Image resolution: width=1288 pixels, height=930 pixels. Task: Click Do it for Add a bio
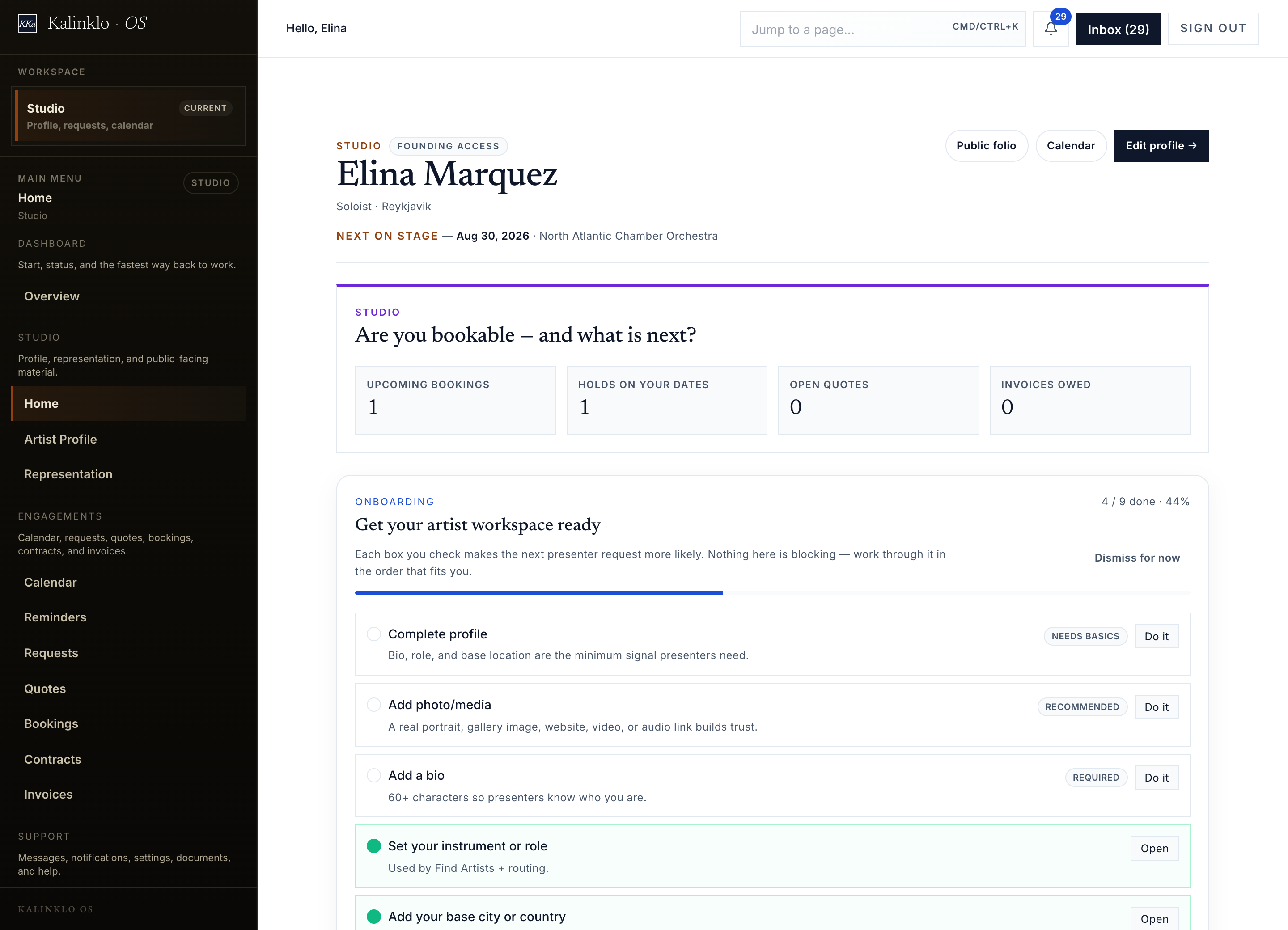1156,777
